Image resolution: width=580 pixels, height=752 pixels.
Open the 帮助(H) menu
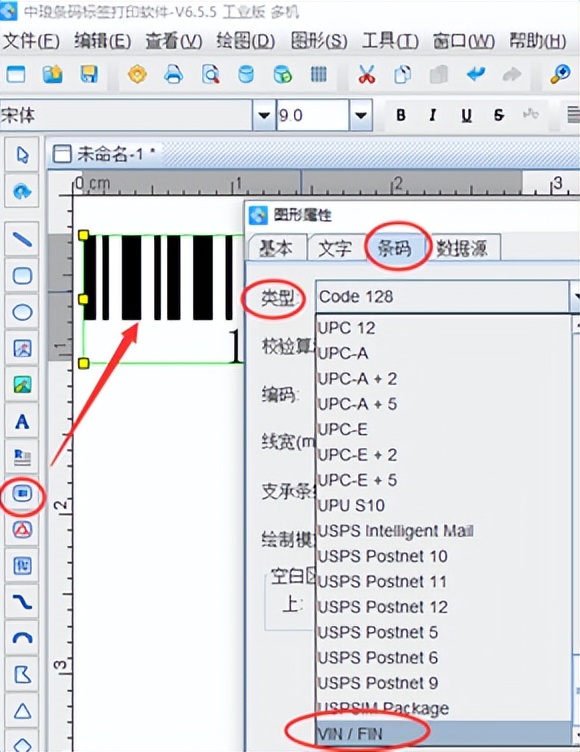[x=538, y=42]
